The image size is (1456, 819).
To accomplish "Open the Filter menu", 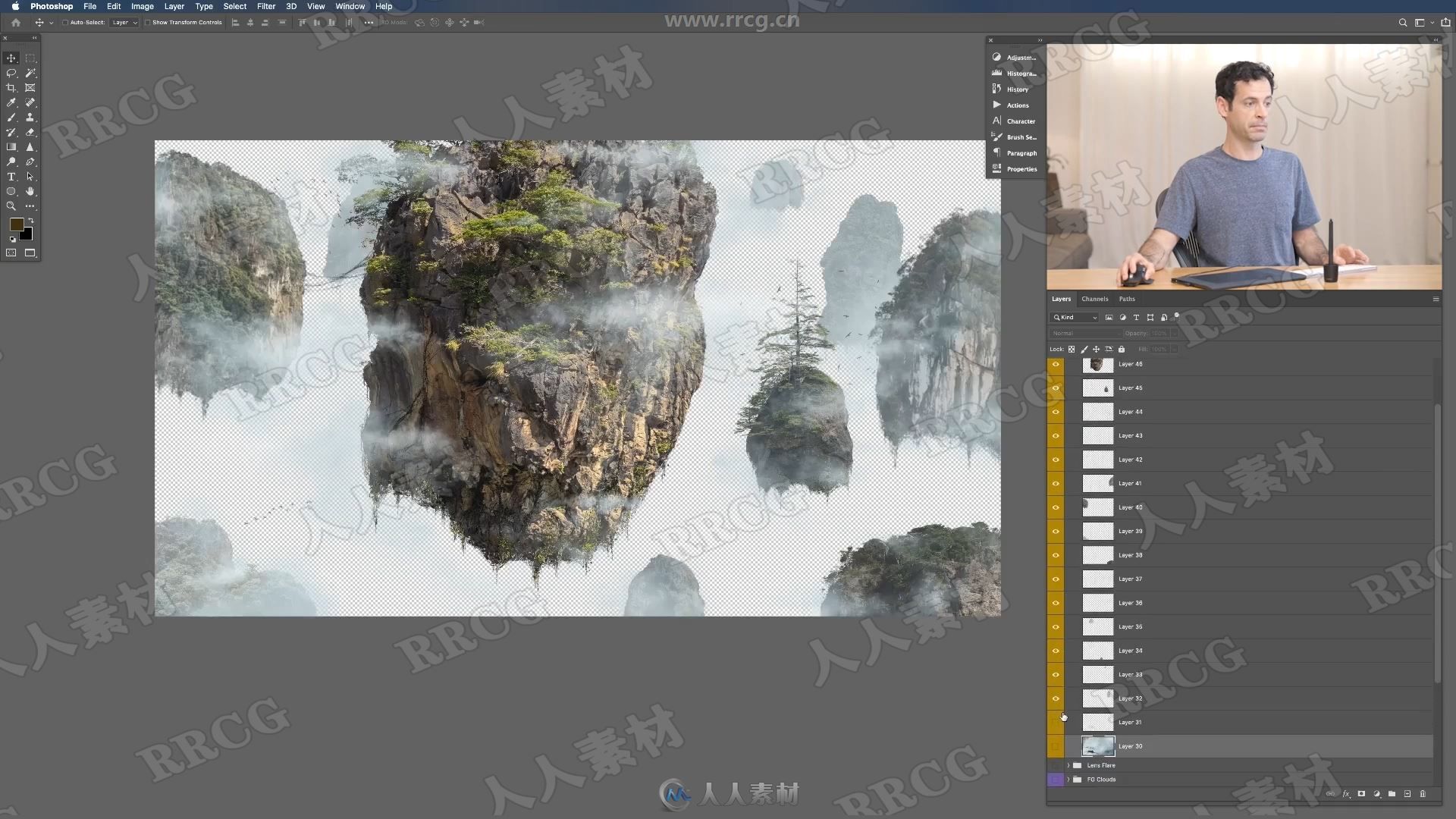I will click(x=265, y=6).
